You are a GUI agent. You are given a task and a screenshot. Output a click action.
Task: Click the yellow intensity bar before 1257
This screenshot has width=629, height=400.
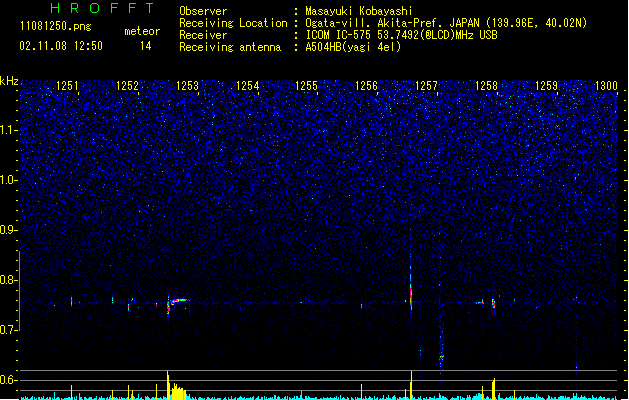pos(411,385)
